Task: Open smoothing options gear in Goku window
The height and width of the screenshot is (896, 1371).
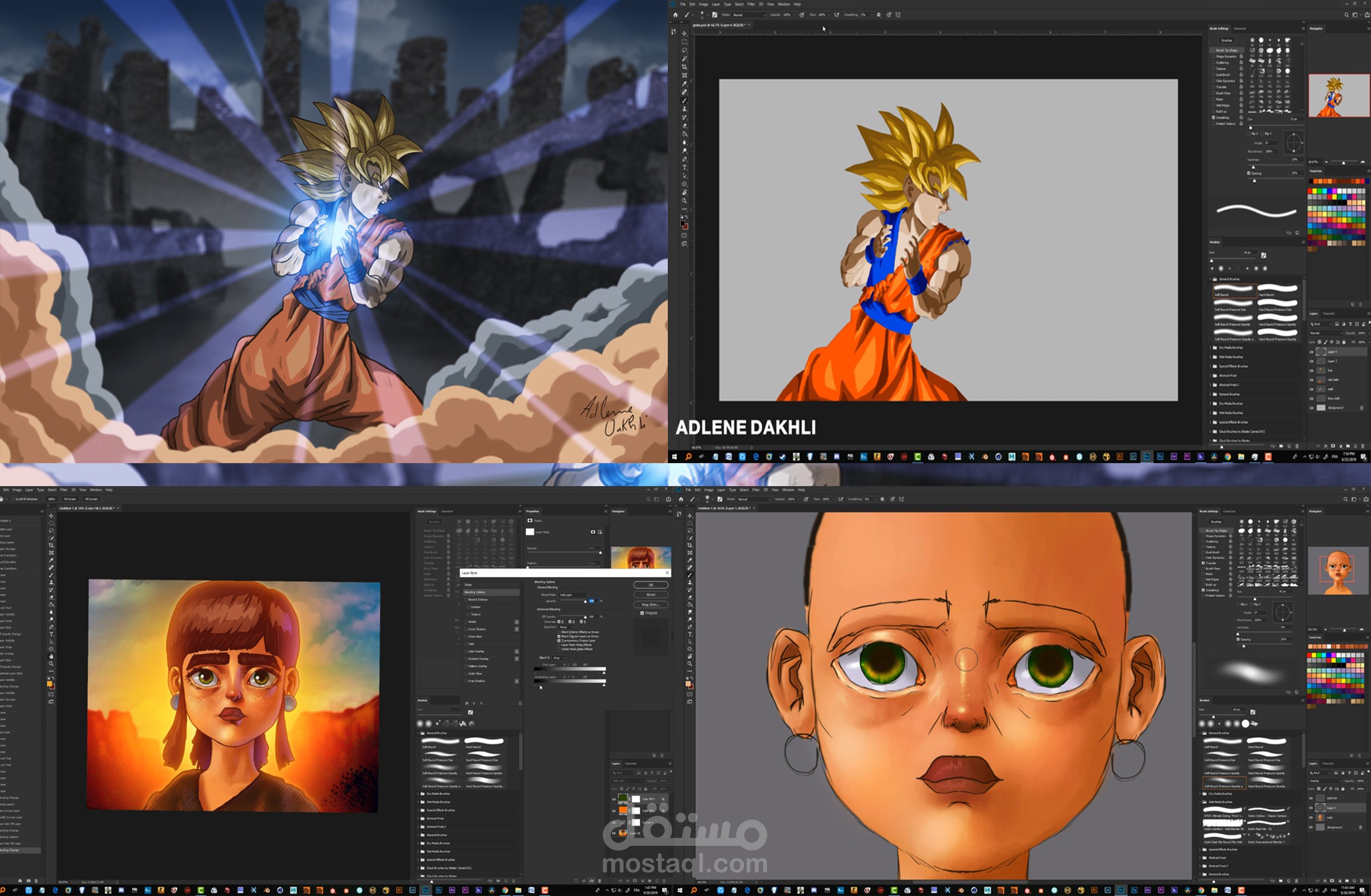Action: tap(878, 15)
